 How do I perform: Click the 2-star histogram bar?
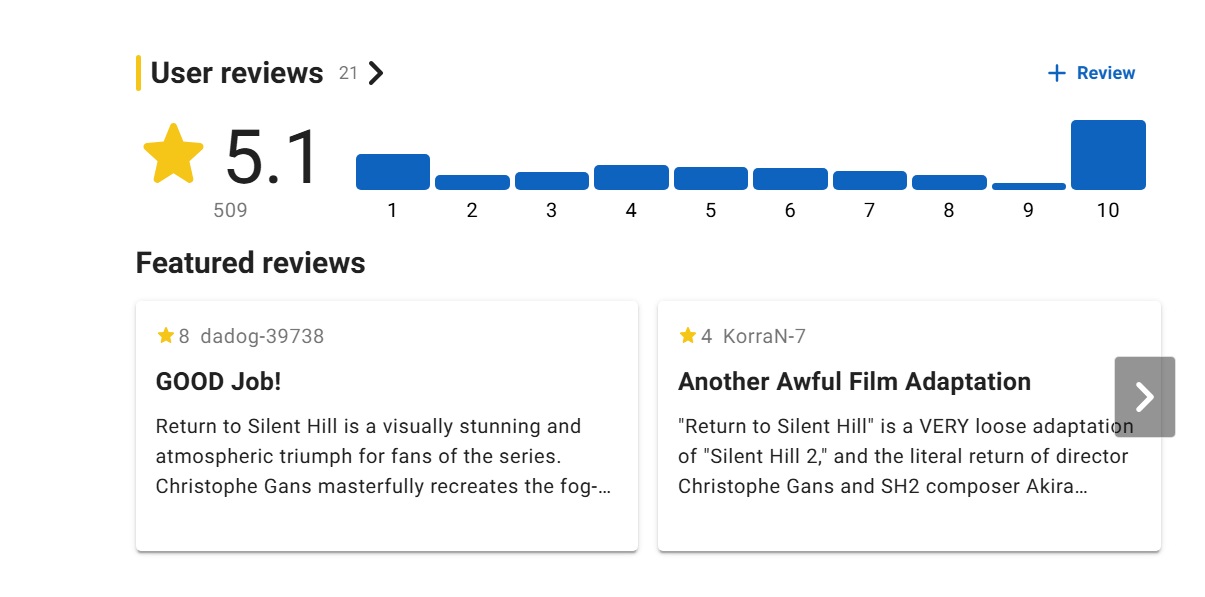472,183
